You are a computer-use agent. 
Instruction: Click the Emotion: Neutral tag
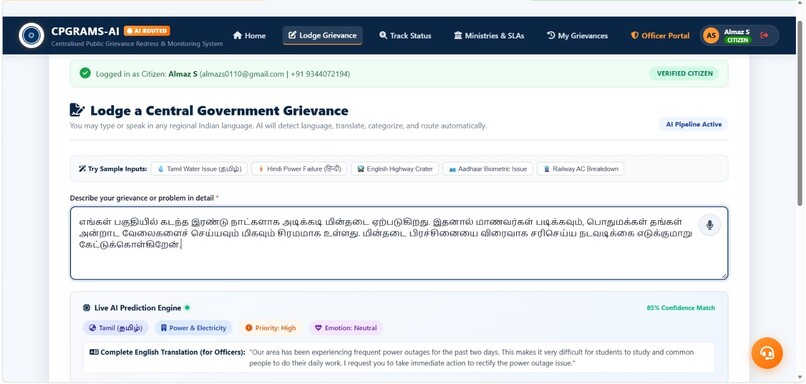(346, 328)
